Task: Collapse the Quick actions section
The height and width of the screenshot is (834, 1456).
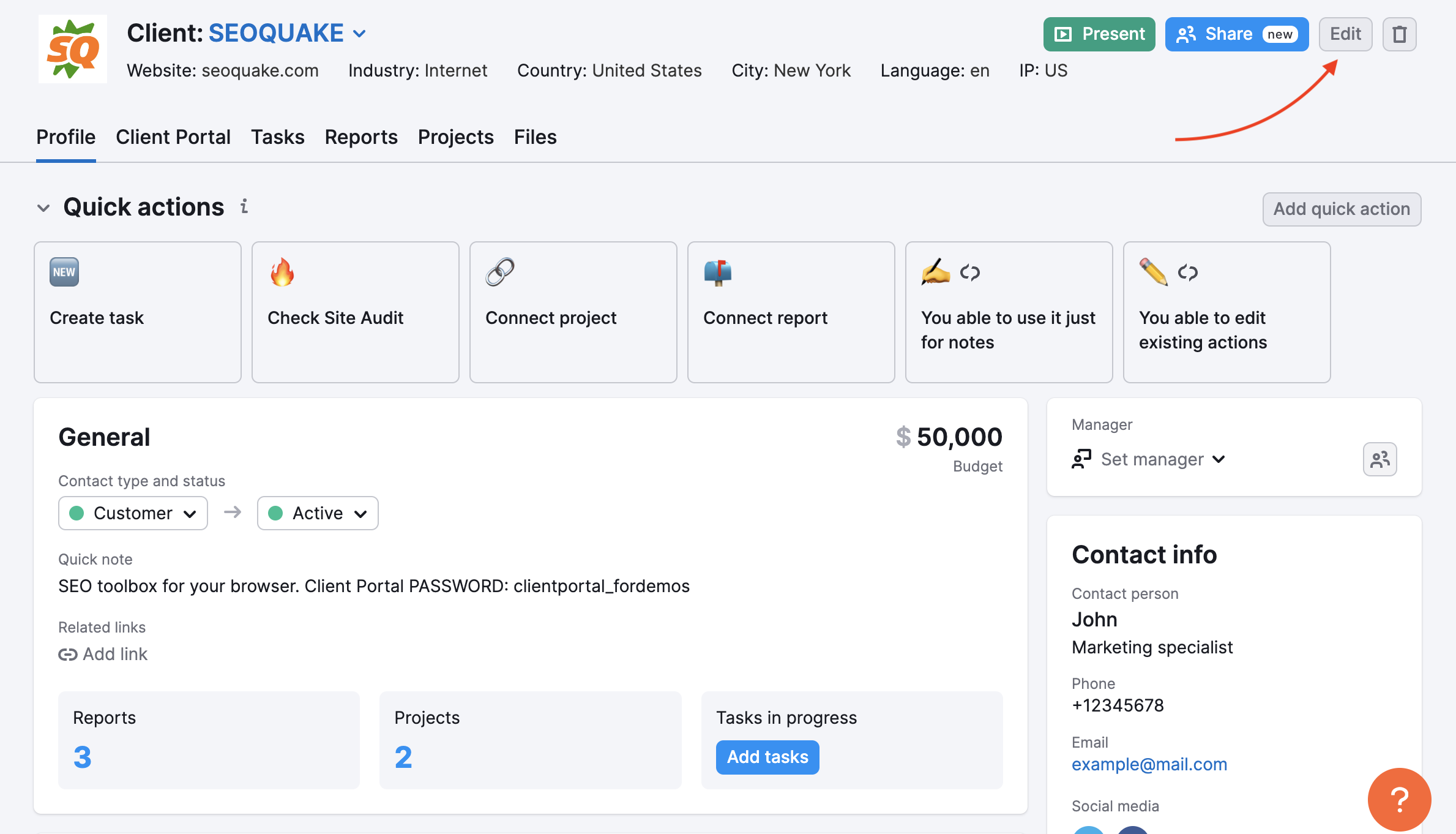Action: coord(43,208)
